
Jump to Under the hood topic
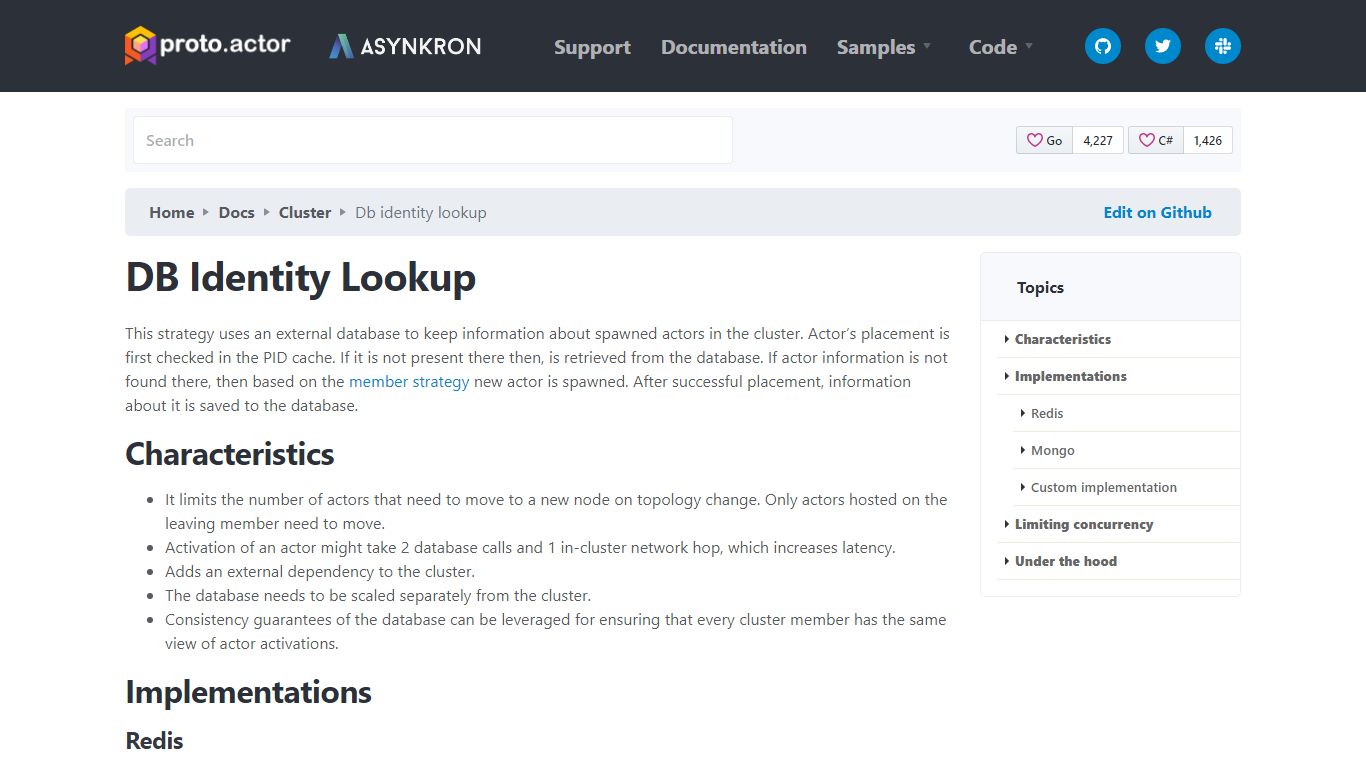(x=1066, y=561)
